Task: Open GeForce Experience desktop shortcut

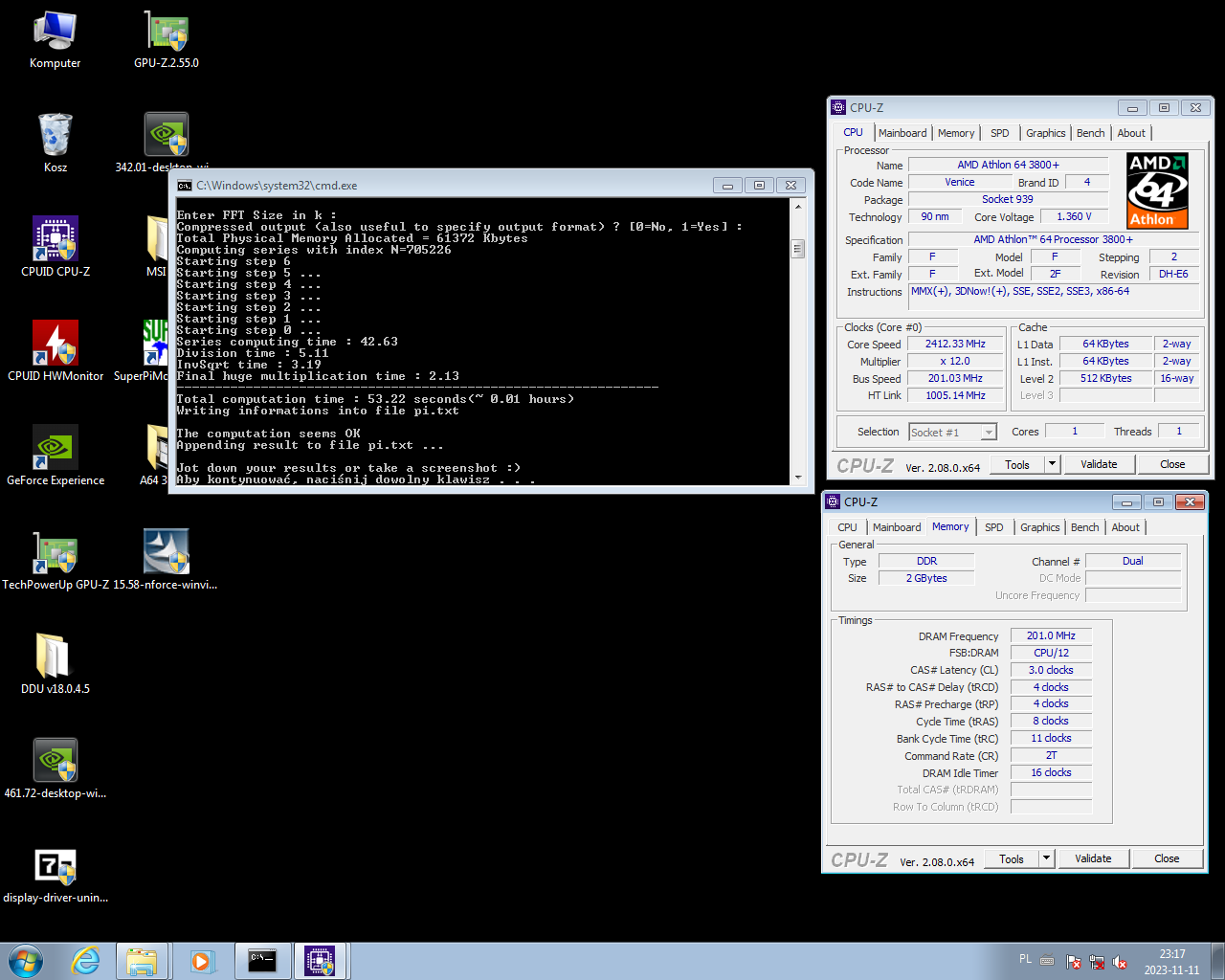Action: [x=55, y=457]
